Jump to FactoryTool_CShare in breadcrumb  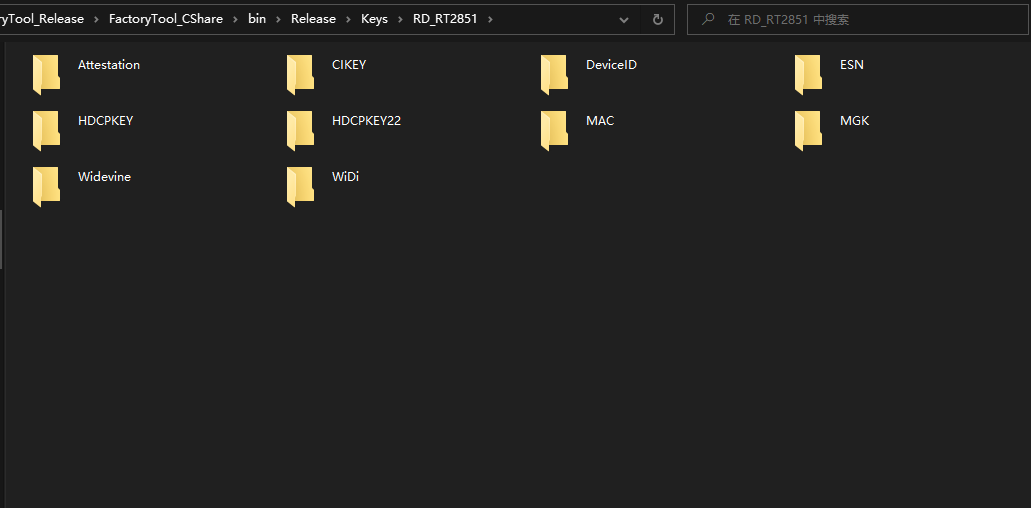tap(165, 19)
